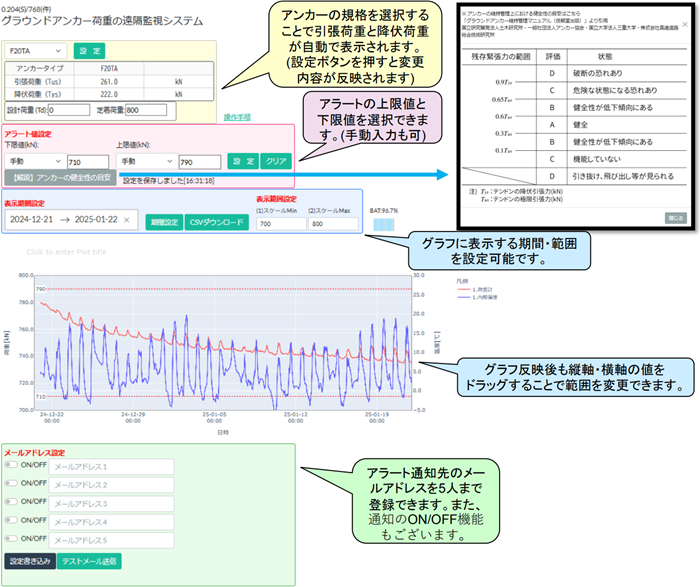
Task: Click the battery level indicator icon
Action: [383, 224]
